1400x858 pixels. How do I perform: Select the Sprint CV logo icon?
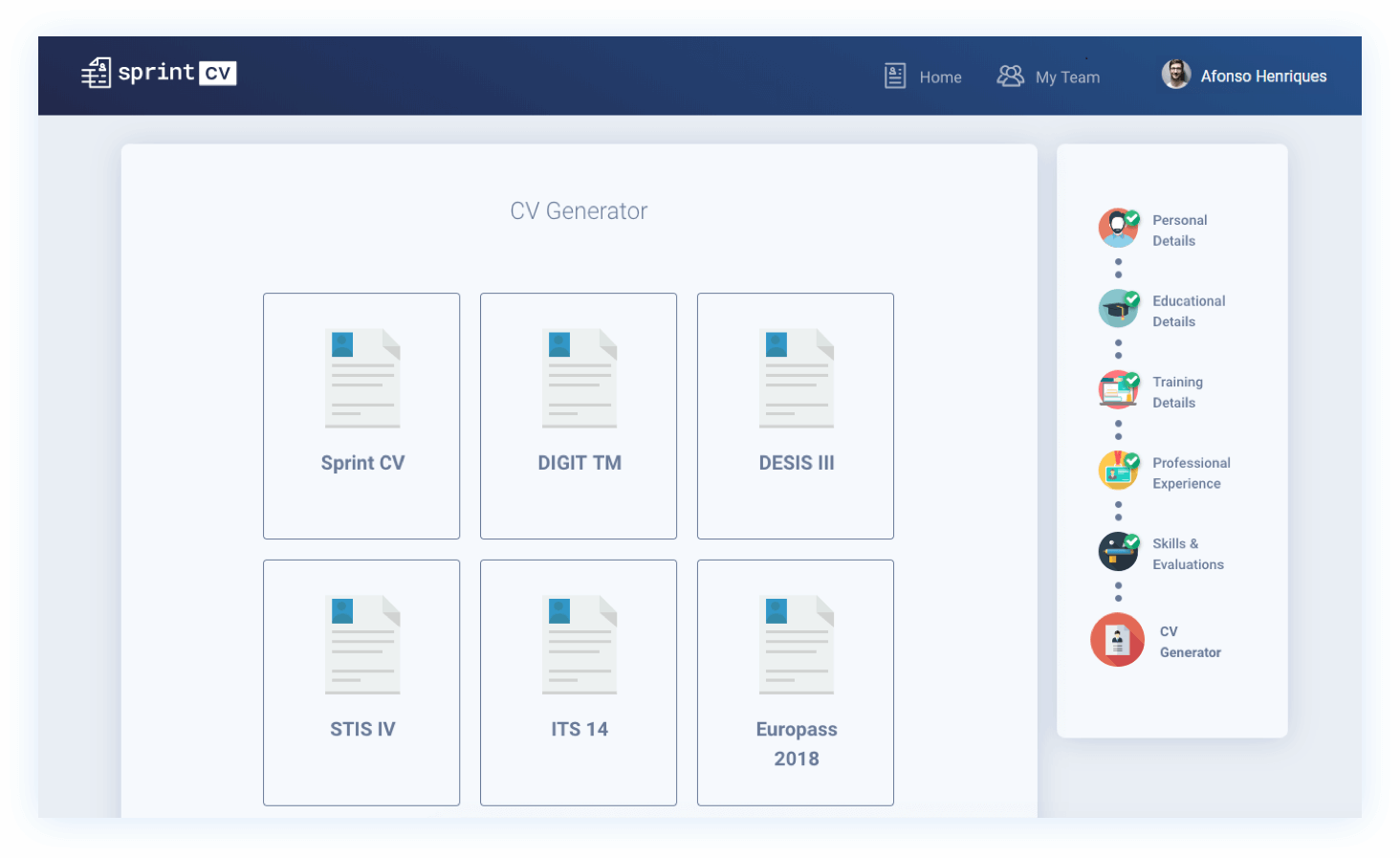pyautogui.click(x=96, y=72)
